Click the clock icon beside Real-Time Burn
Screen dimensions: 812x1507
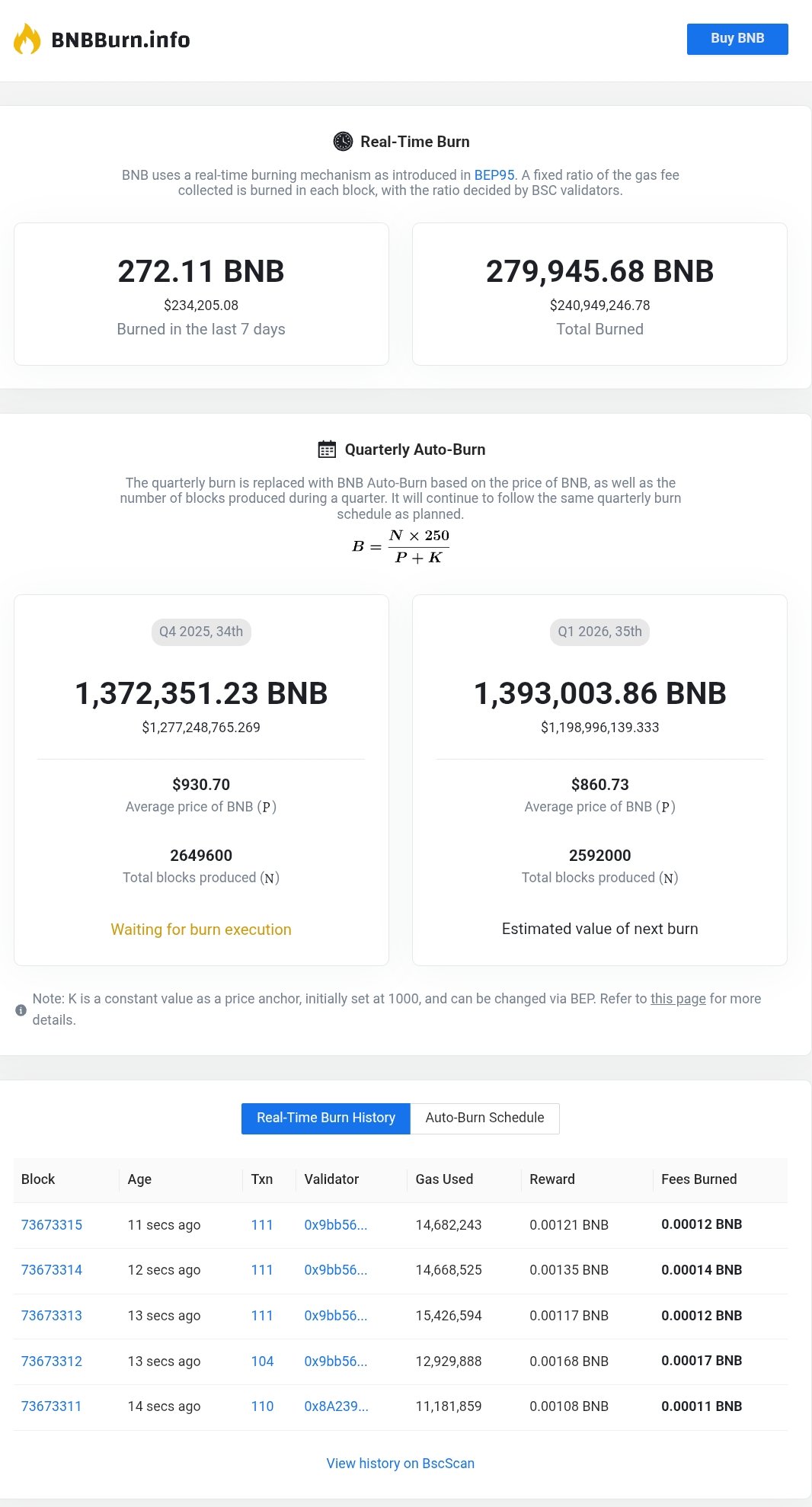coord(343,142)
